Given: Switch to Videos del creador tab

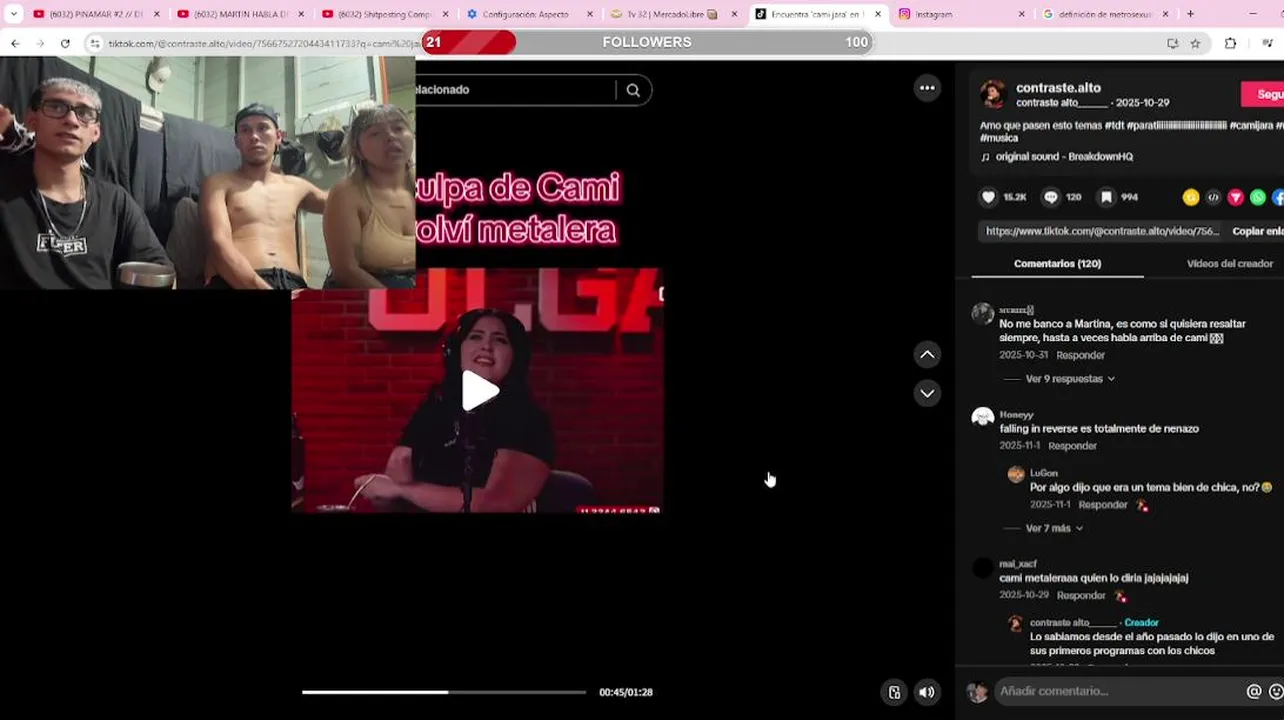Looking at the screenshot, I should click(x=1229, y=264).
